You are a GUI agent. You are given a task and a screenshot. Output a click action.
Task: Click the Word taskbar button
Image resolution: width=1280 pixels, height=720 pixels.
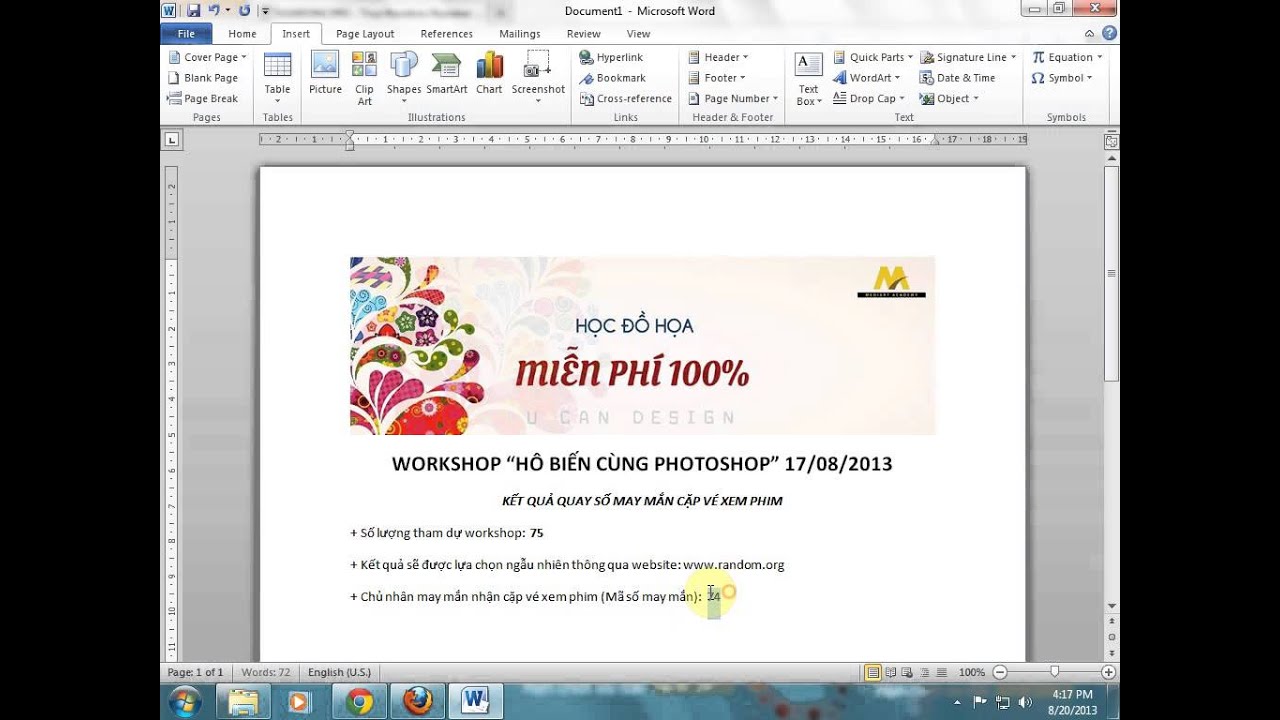coord(474,703)
